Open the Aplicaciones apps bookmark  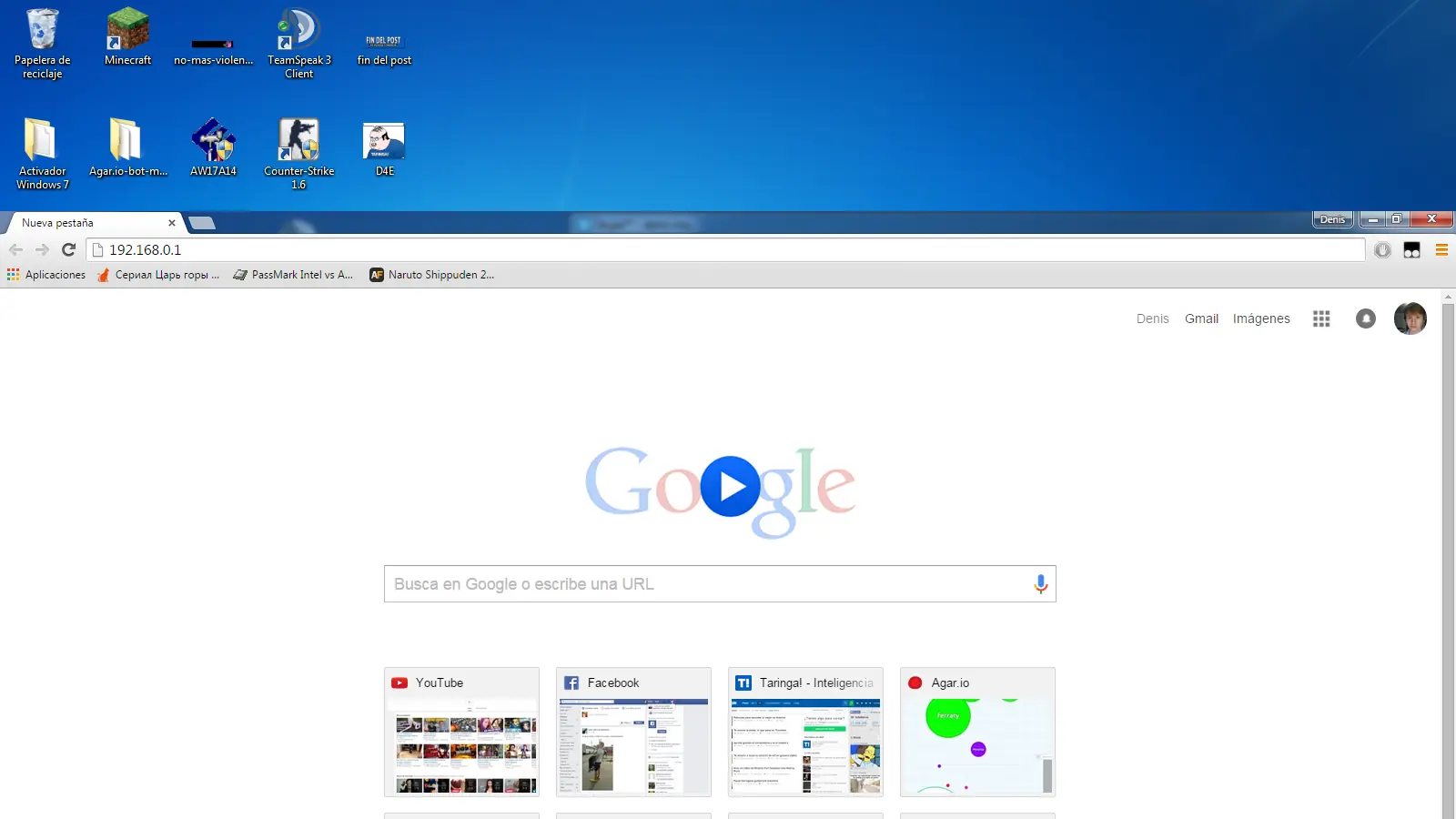46,275
